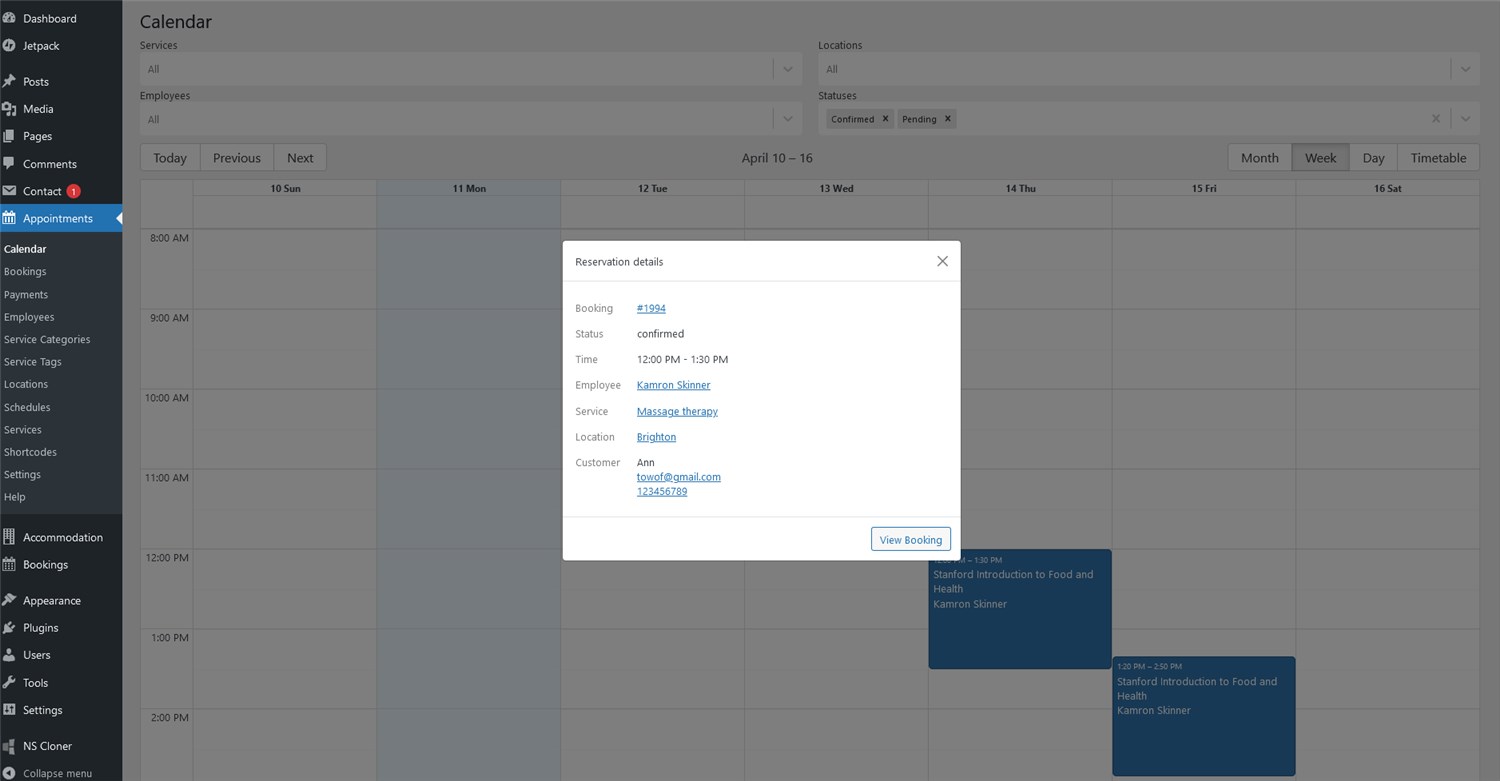Close the Reservation details dialog
Image resolution: width=1500 pixels, height=781 pixels.
(x=942, y=261)
